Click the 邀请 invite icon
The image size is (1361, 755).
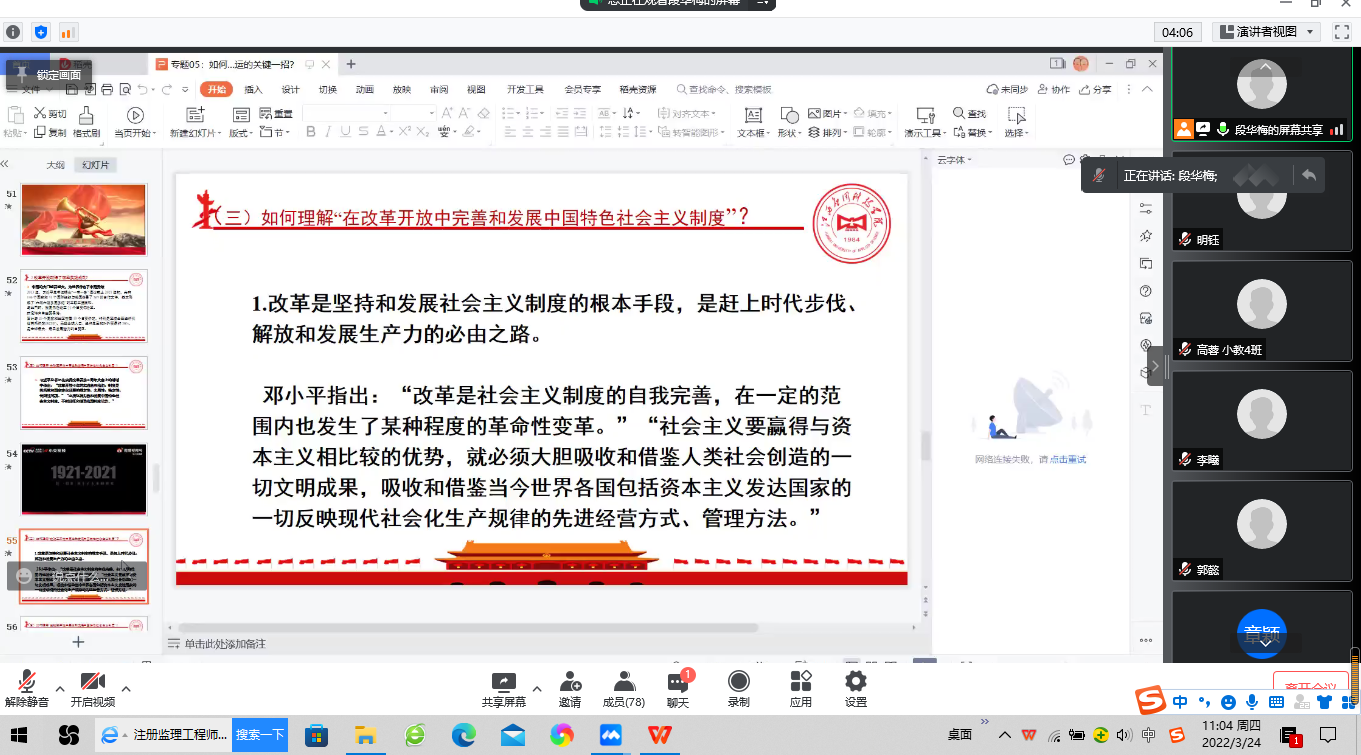pyautogui.click(x=570, y=689)
